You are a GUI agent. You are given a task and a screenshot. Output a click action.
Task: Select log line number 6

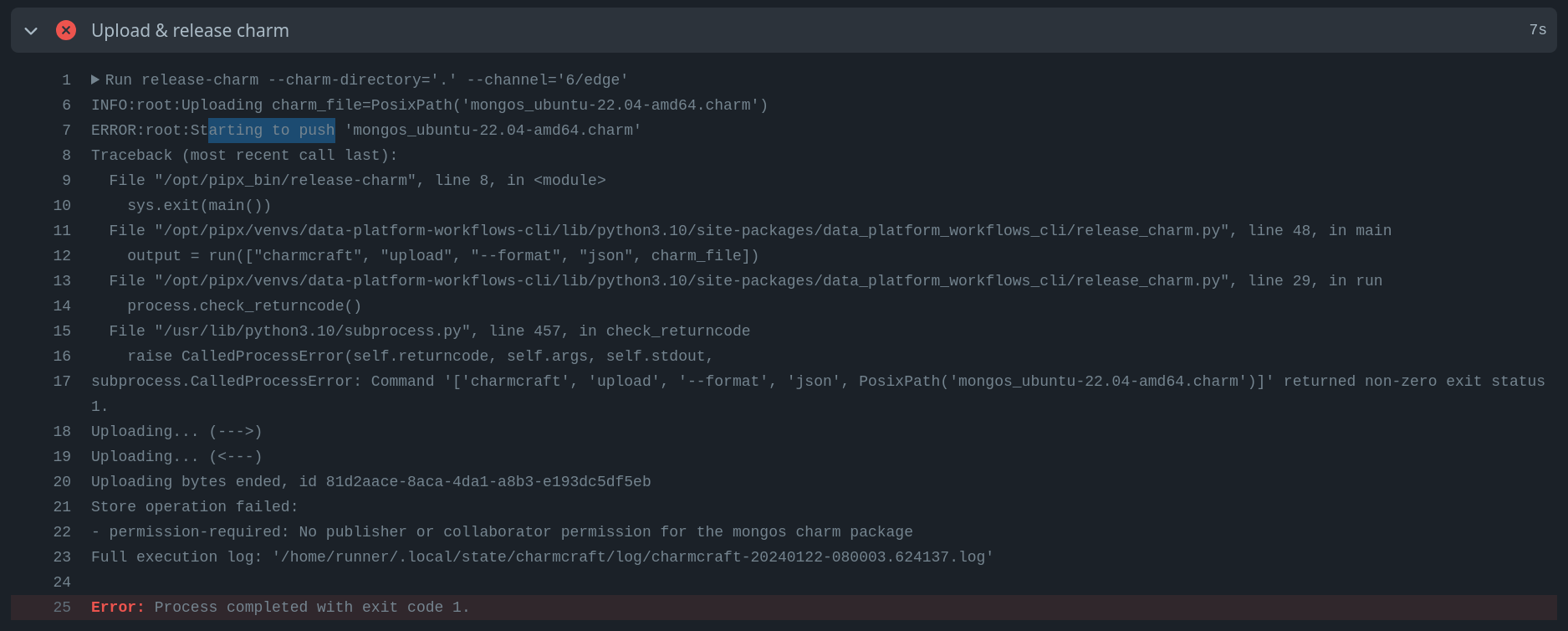(66, 105)
